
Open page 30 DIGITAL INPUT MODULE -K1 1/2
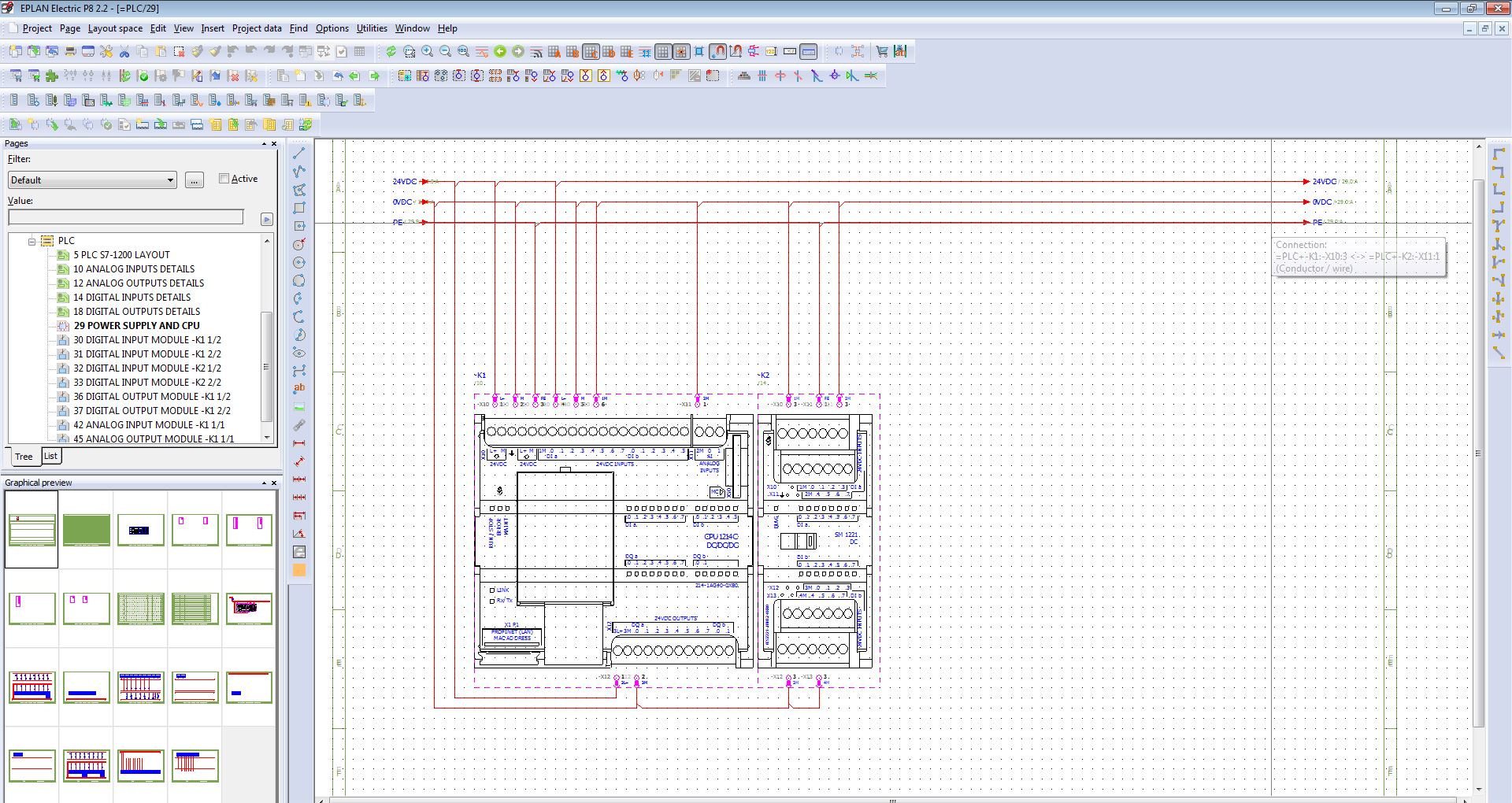(x=146, y=340)
